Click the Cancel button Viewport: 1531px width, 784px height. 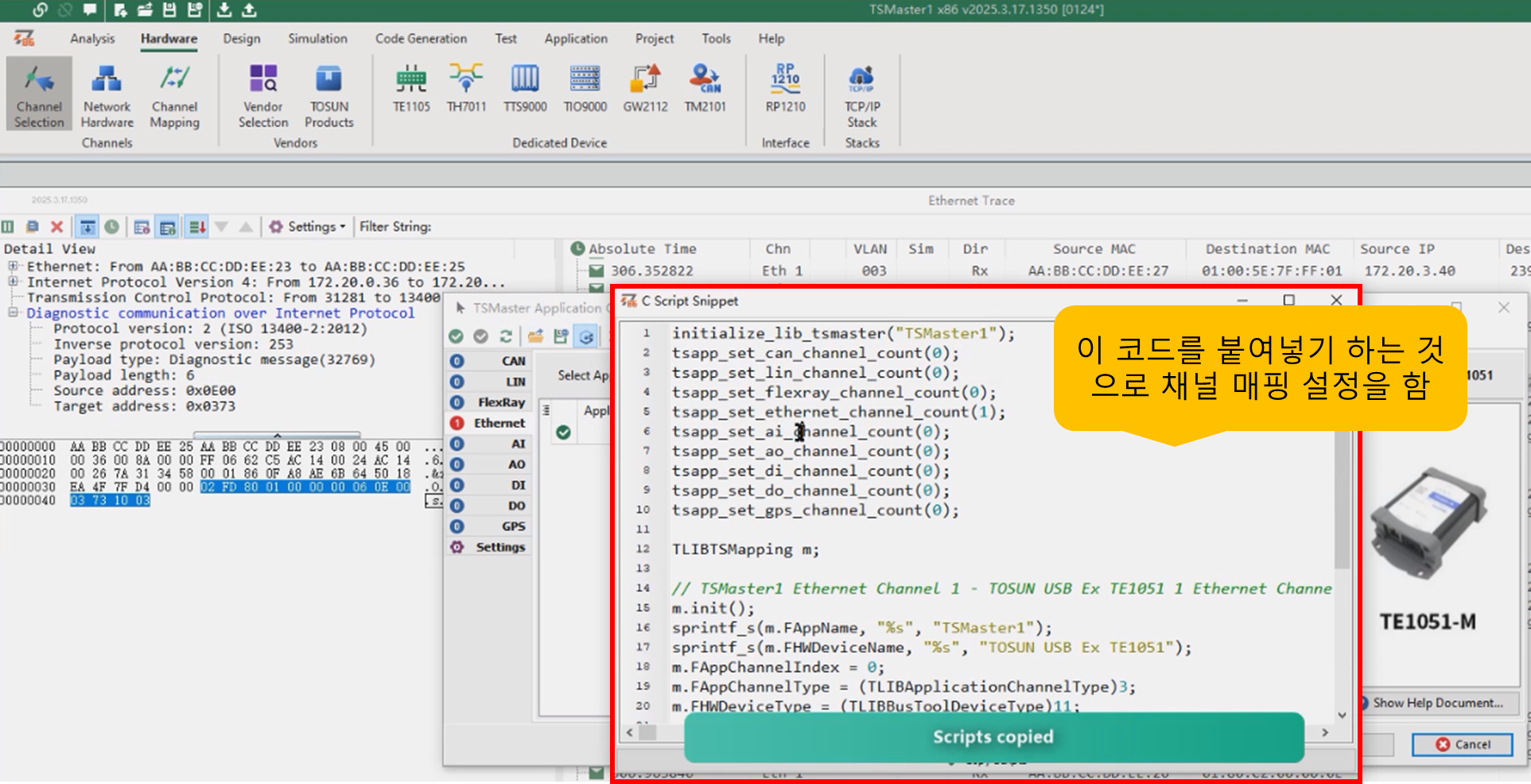click(x=1462, y=744)
